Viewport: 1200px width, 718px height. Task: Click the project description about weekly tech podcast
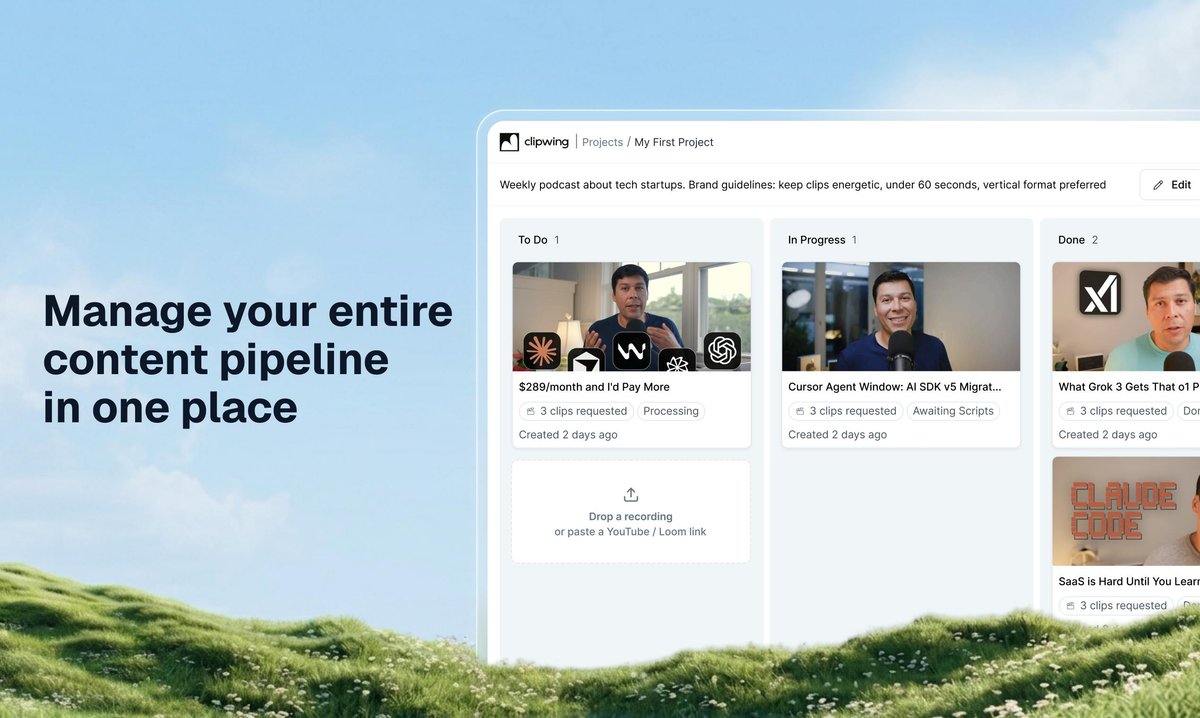803,185
